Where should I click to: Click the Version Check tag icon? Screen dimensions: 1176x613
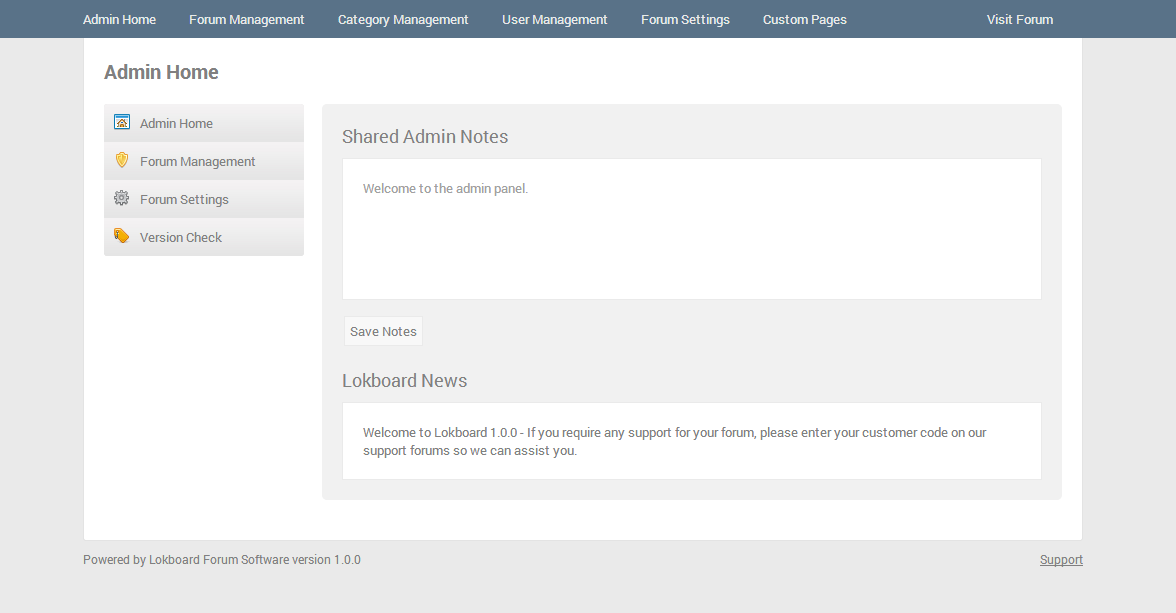coord(122,236)
